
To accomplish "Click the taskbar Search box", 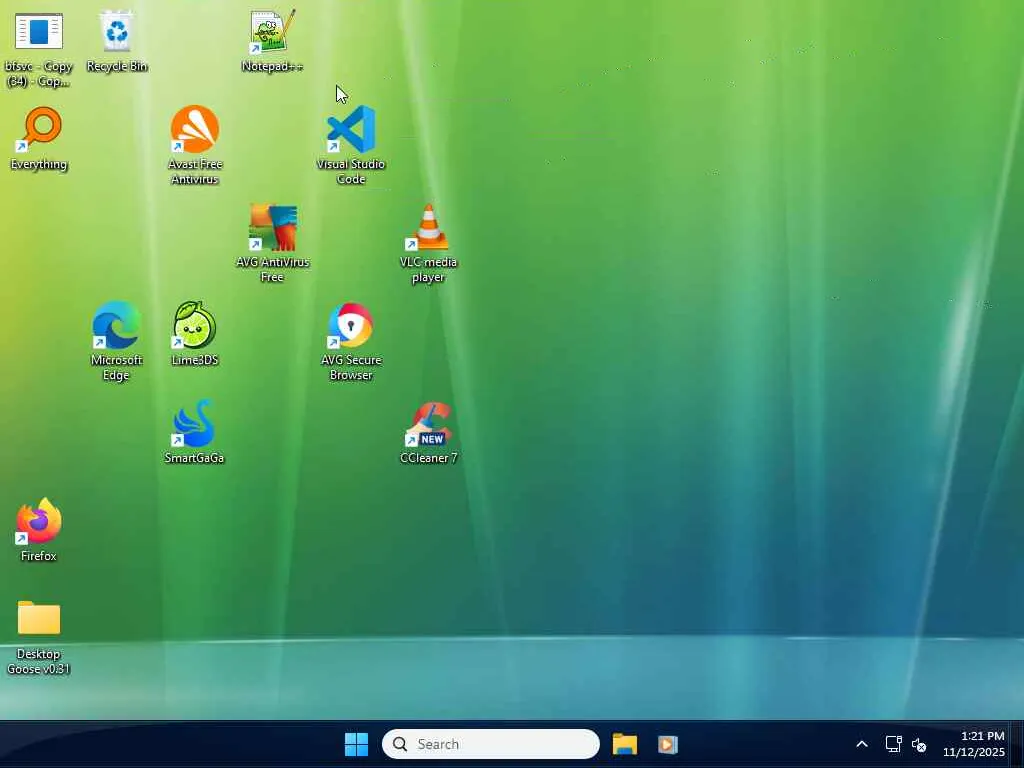I will (490, 744).
